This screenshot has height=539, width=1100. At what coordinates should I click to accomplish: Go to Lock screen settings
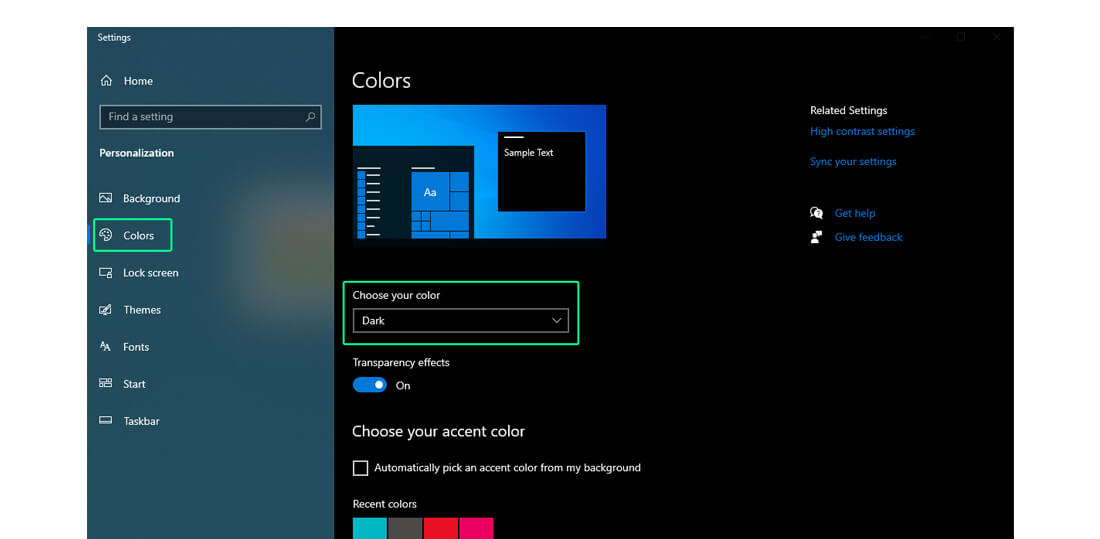[x=151, y=273]
